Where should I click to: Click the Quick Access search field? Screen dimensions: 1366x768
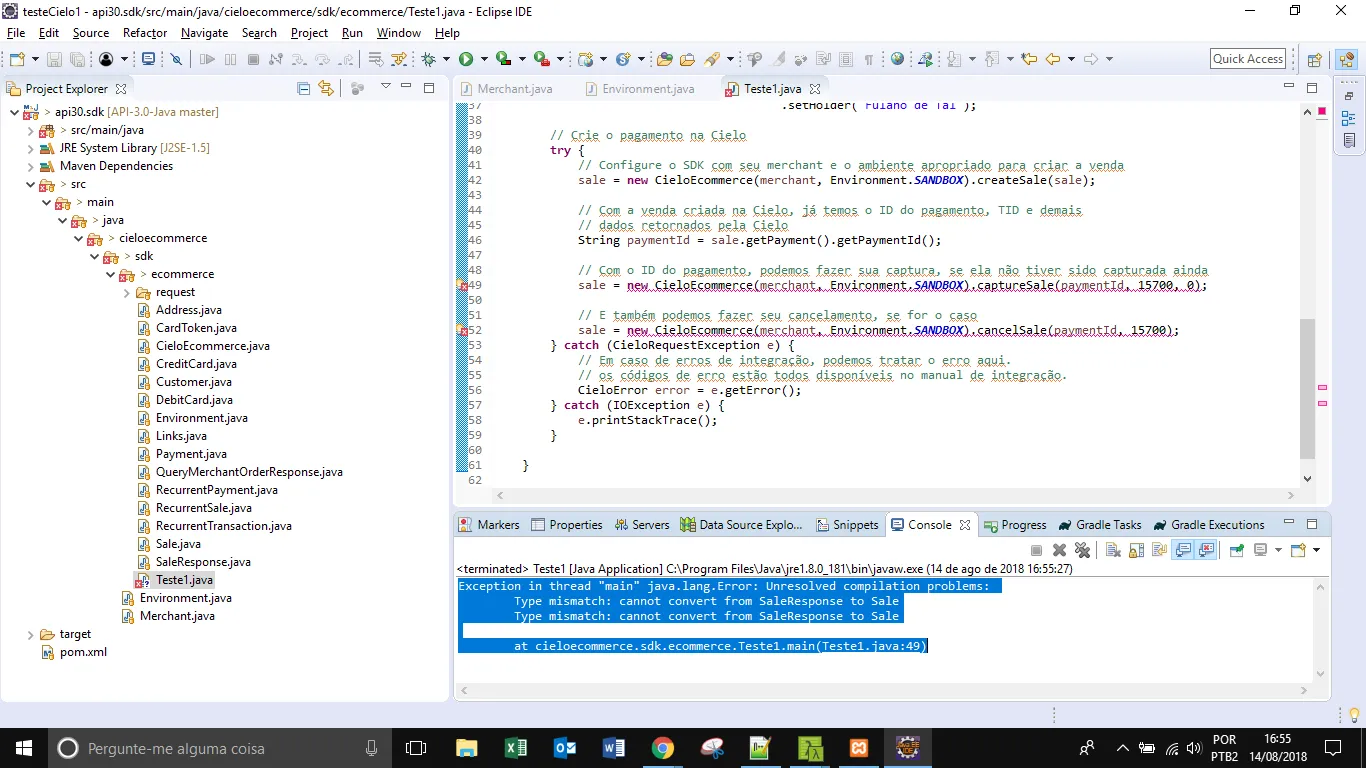click(1247, 59)
